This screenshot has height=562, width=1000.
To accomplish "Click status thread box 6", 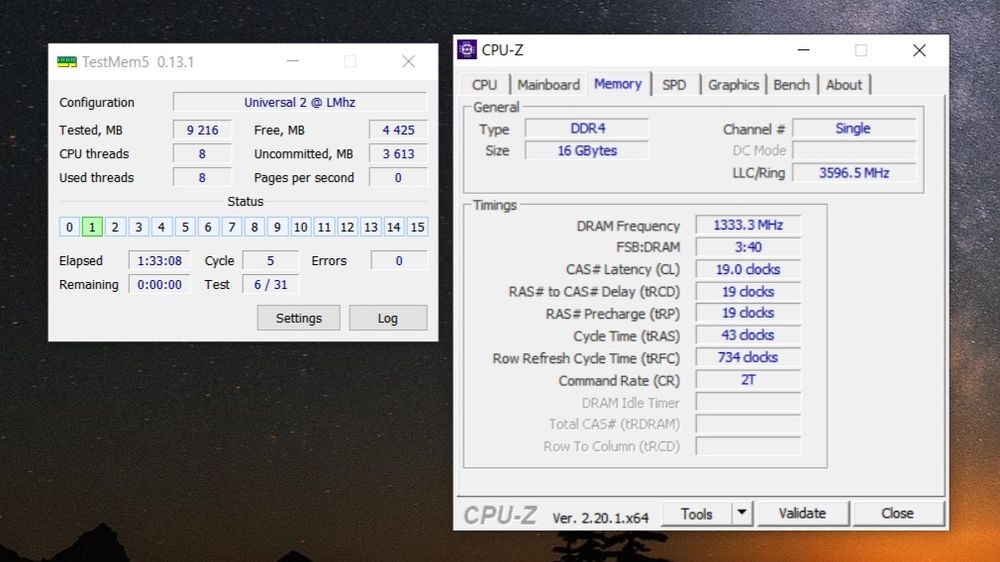I will point(208,227).
